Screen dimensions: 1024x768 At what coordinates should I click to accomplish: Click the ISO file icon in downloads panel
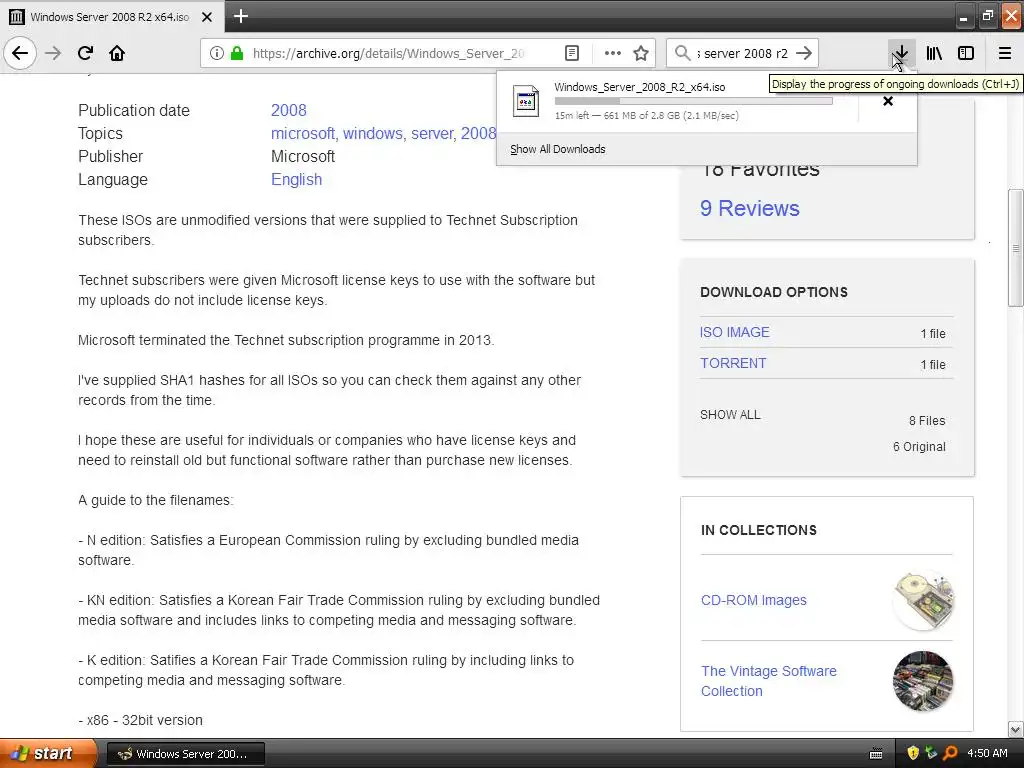click(x=526, y=101)
